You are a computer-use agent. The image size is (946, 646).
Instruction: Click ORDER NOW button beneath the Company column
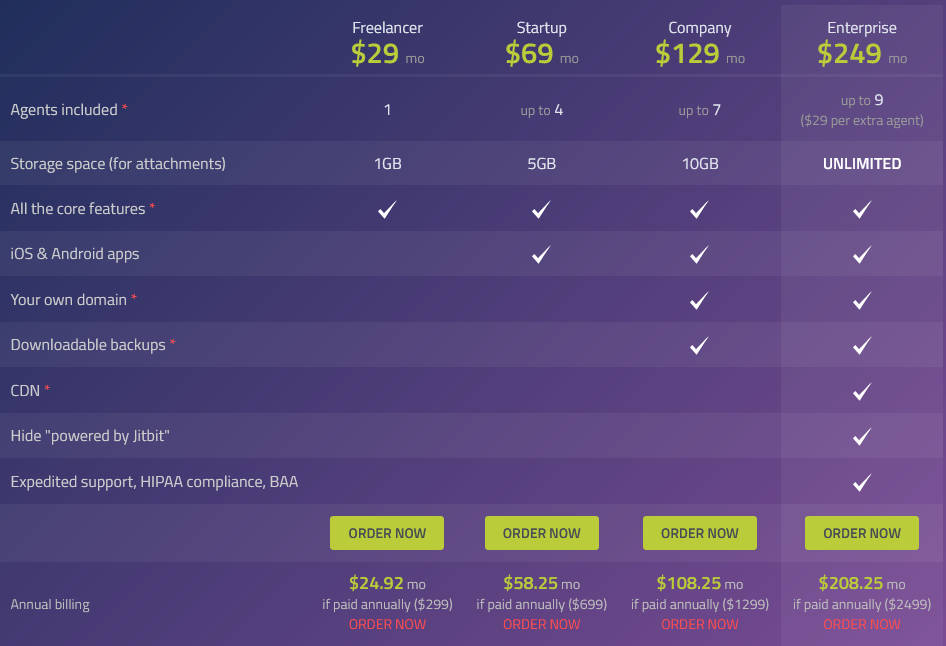pyautogui.click(x=699, y=532)
